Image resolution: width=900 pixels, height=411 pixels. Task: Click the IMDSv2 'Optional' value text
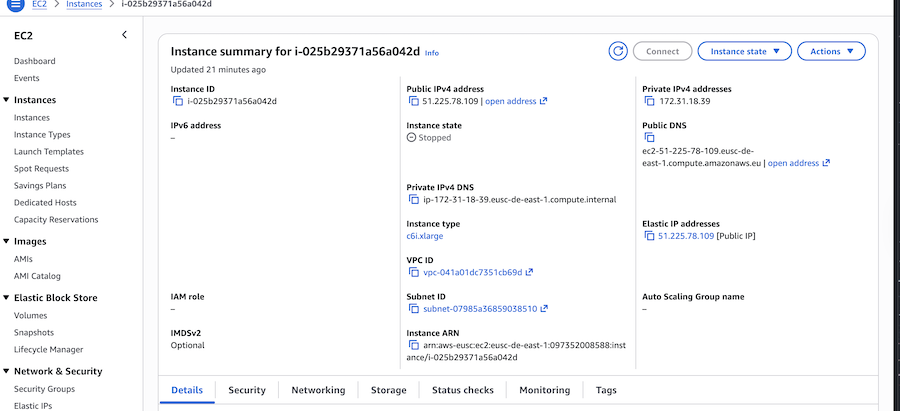pyautogui.click(x=187, y=346)
